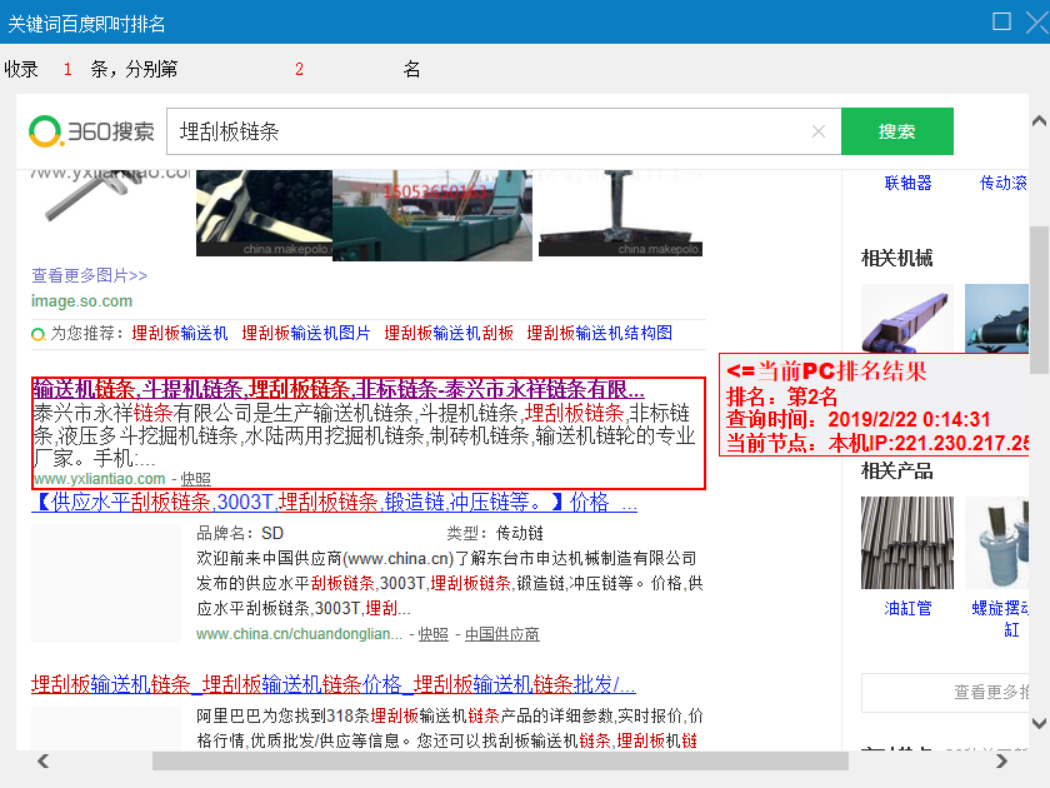Screen dimensions: 1050x788
Task: Click the 传动滚 related link
Action: coord(1003,183)
